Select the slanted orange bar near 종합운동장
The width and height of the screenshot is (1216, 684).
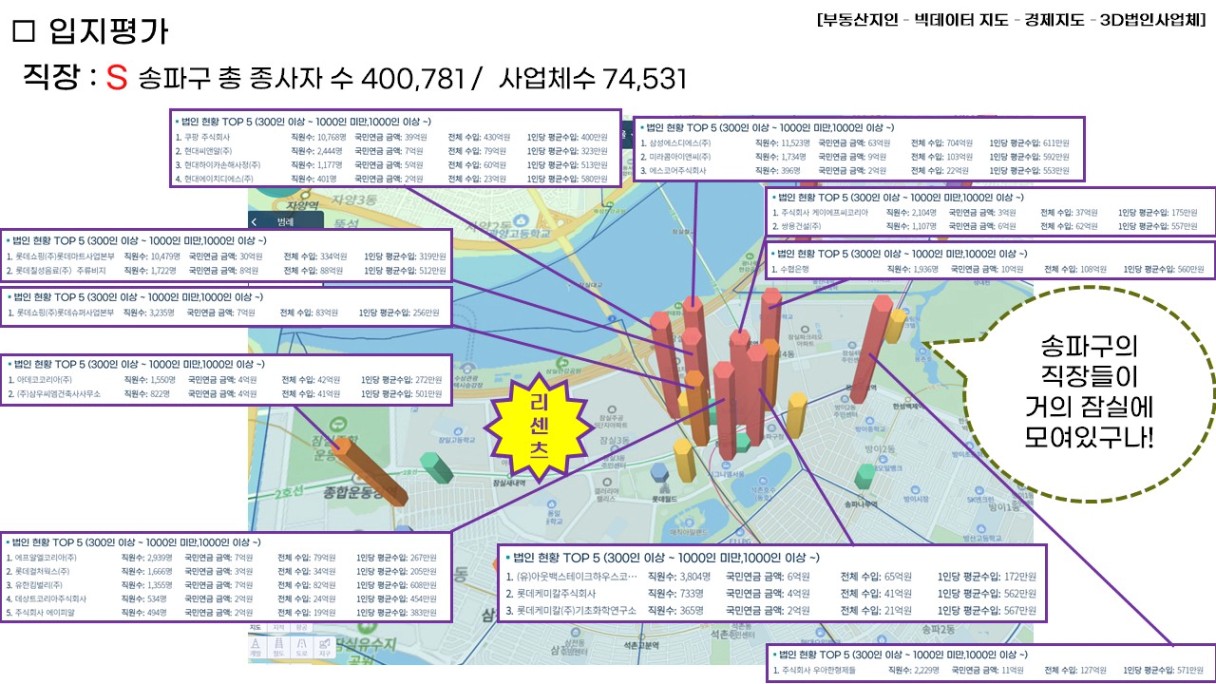point(370,472)
